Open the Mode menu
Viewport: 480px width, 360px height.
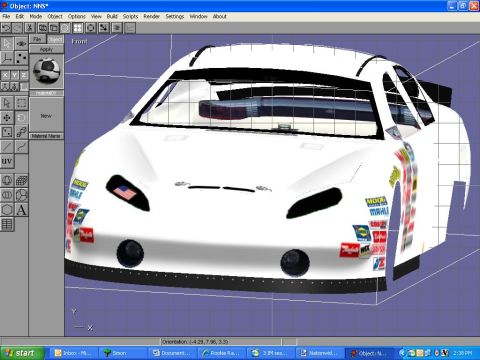click(36, 16)
